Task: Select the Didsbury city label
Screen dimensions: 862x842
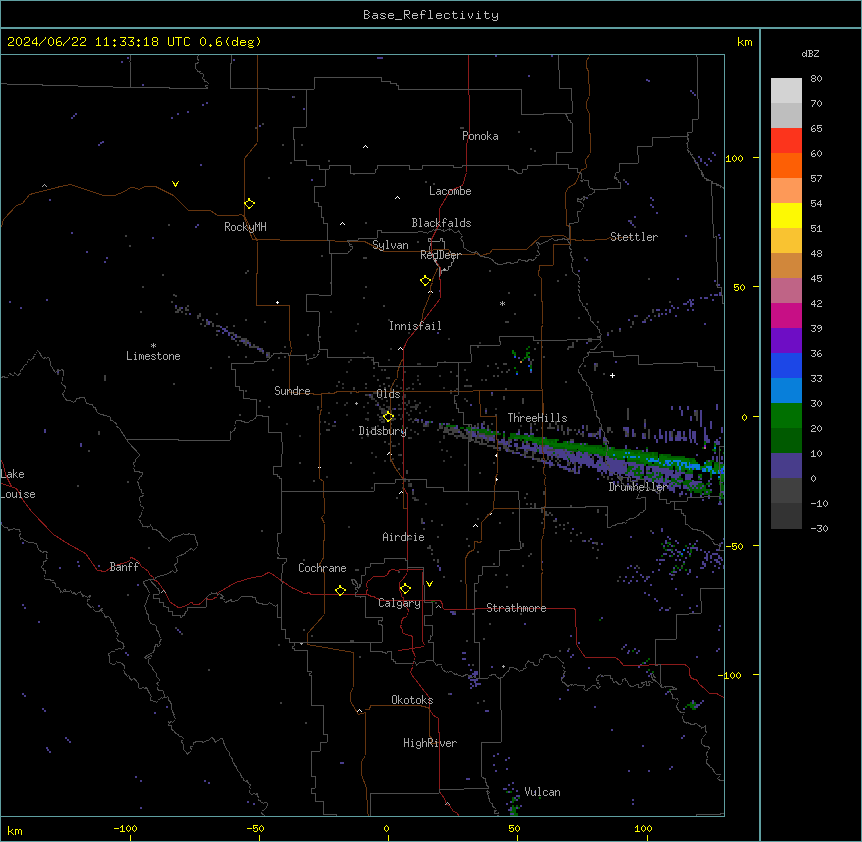Action: pyautogui.click(x=383, y=431)
